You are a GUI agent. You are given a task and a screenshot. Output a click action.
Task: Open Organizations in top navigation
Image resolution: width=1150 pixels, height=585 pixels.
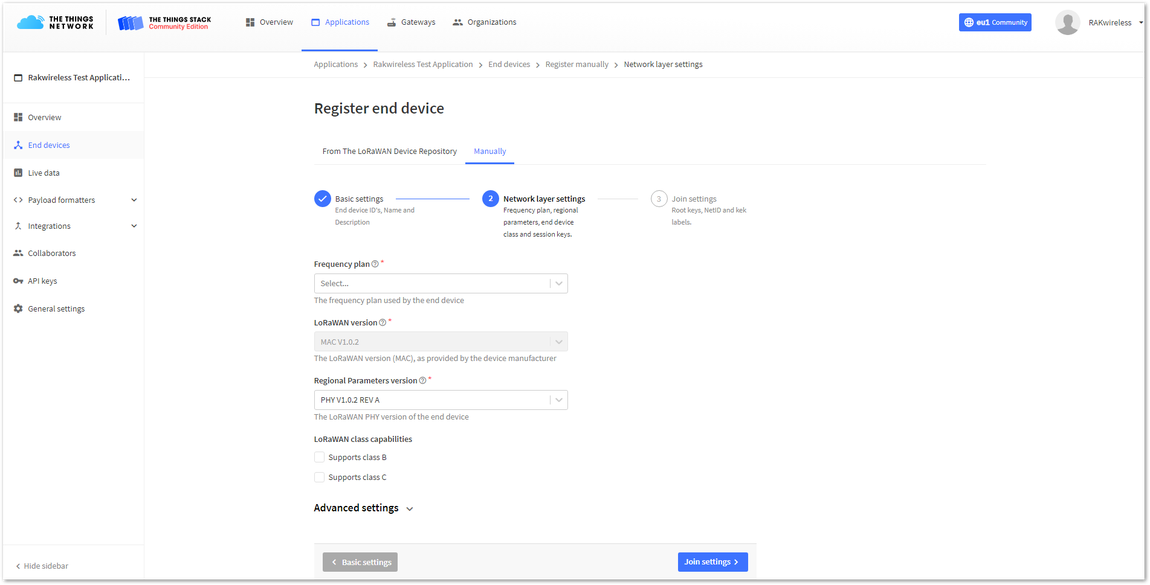tap(485, 22)
